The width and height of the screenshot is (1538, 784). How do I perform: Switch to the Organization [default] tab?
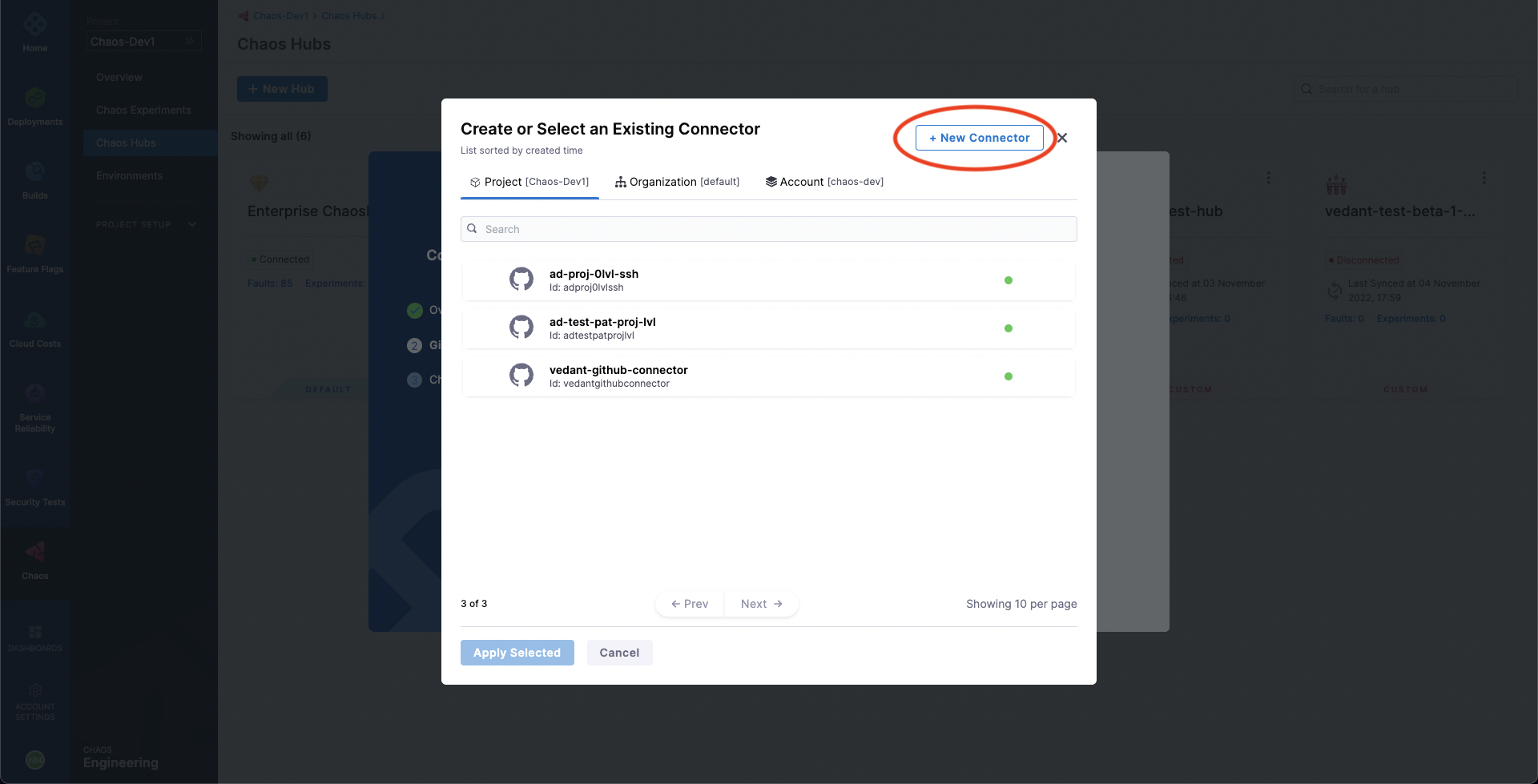[677, 182]
